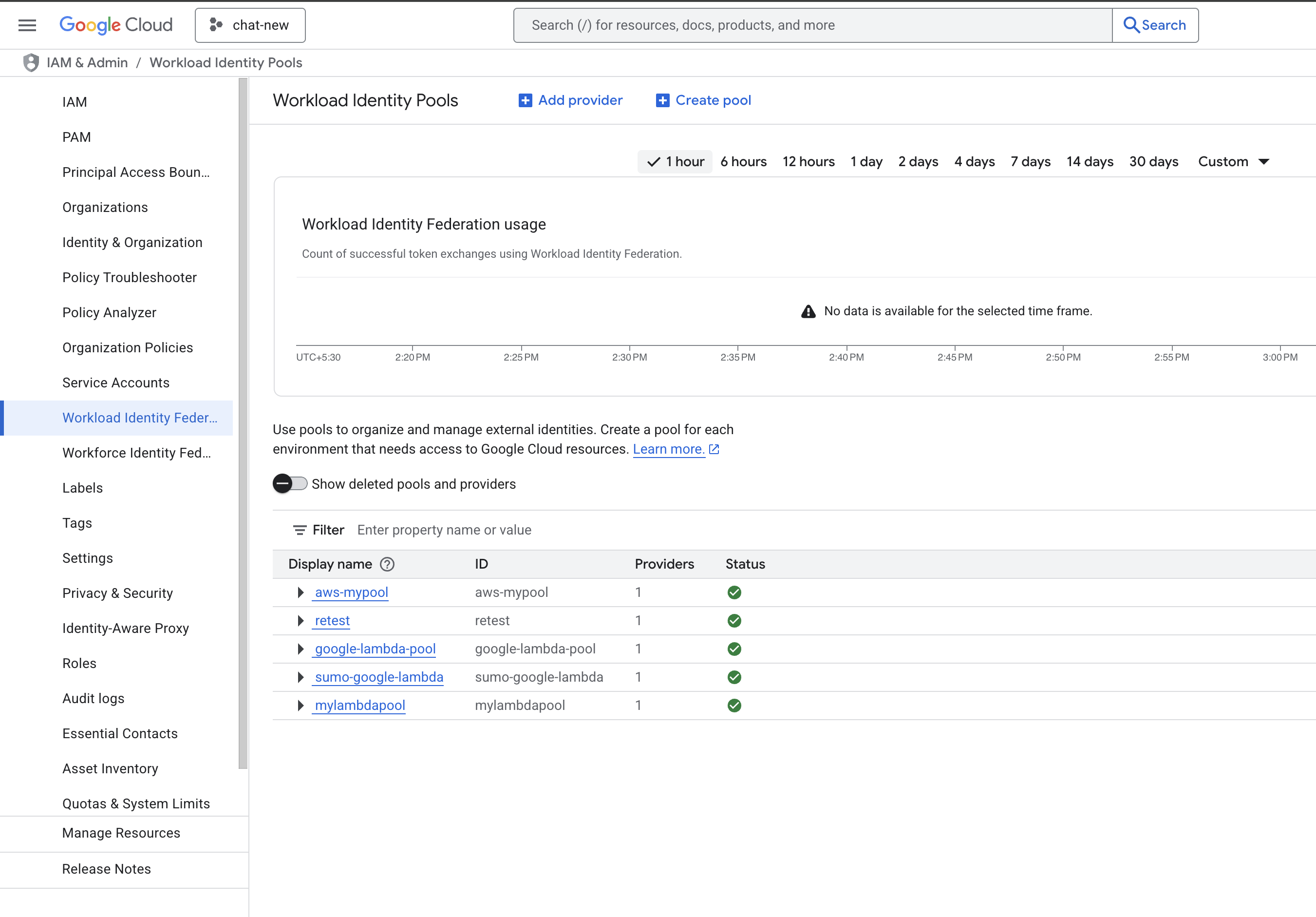The width and height of the screenshot is (1316, 917).
Task: Open the mylambdapool pool link
Action: (360, 706)
